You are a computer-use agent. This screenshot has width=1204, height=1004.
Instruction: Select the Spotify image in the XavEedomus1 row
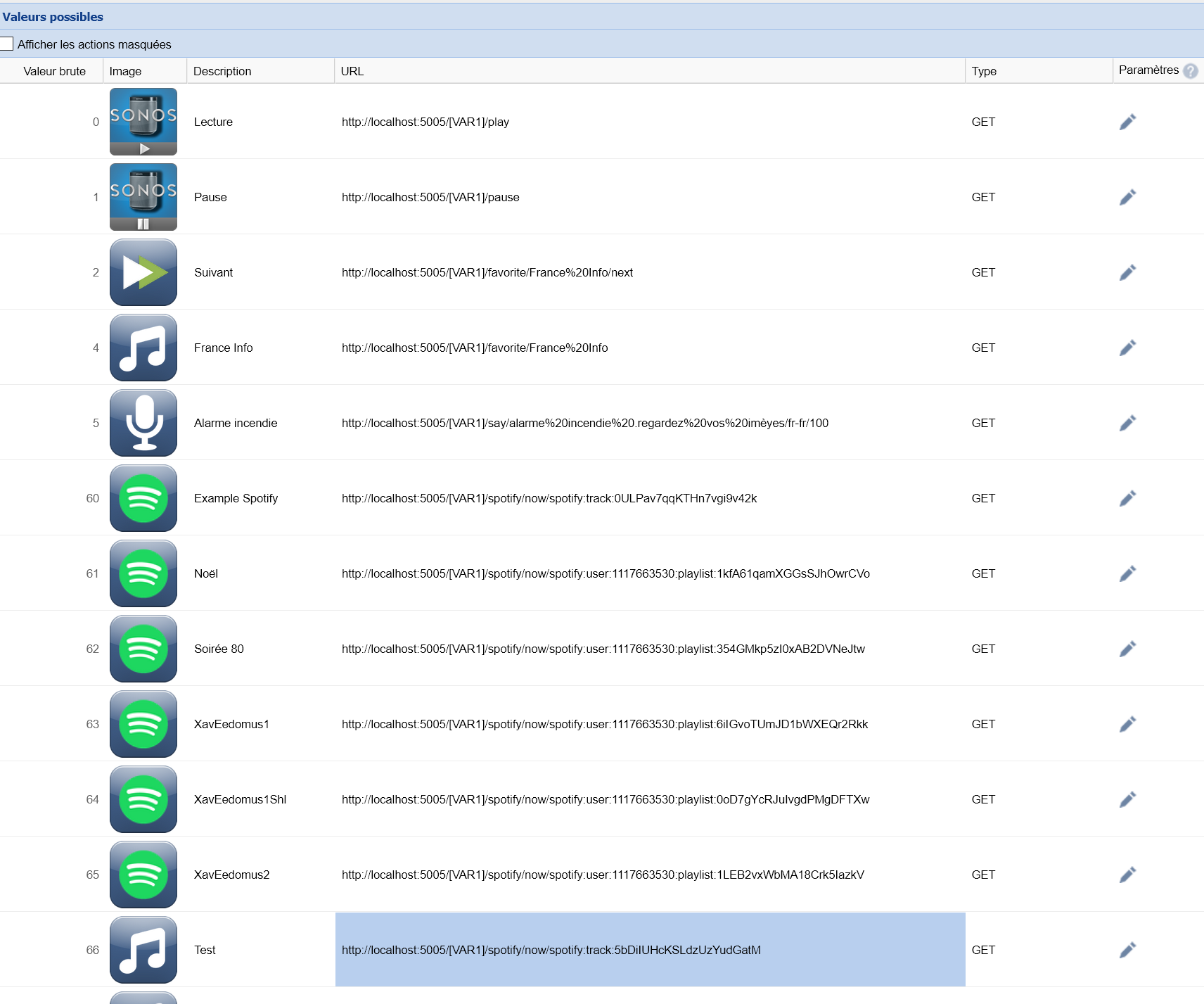click(x=143, y=724)
